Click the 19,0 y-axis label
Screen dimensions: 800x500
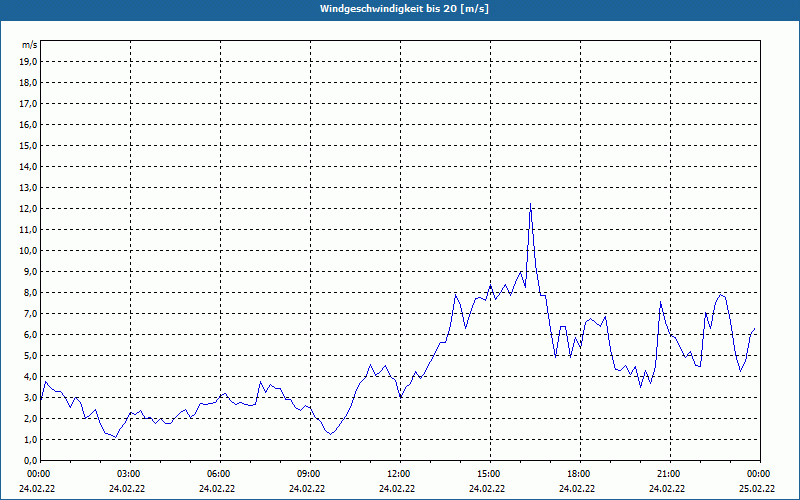(x=28, y=62)
